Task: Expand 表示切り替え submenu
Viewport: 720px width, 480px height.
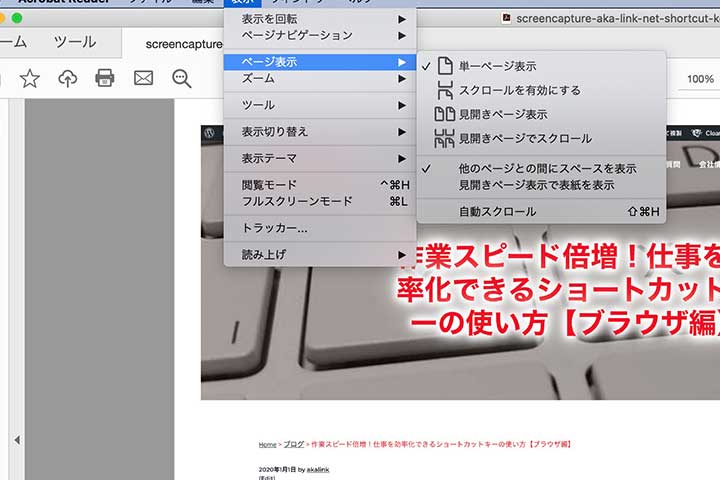Action: [x=320, y=132]
